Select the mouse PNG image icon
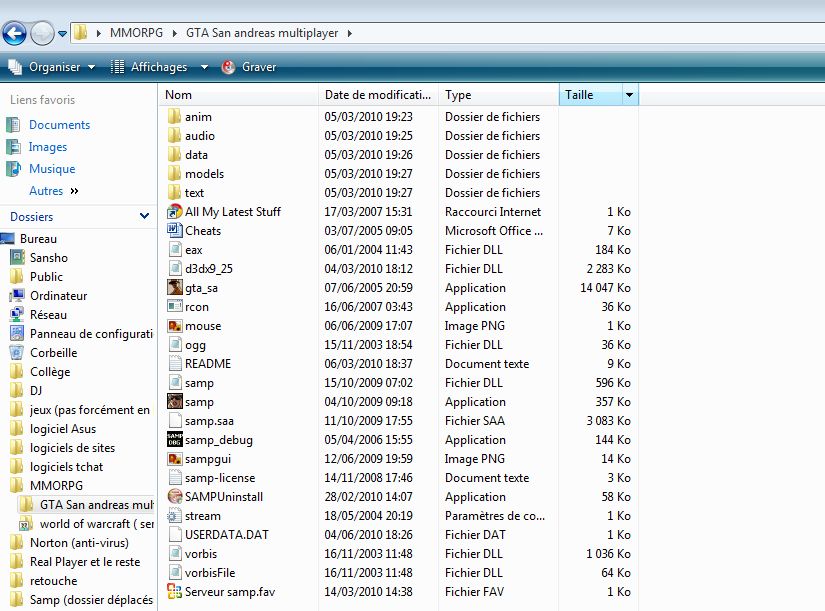Screen dimensions: 825x611 (x=175, y=326)
